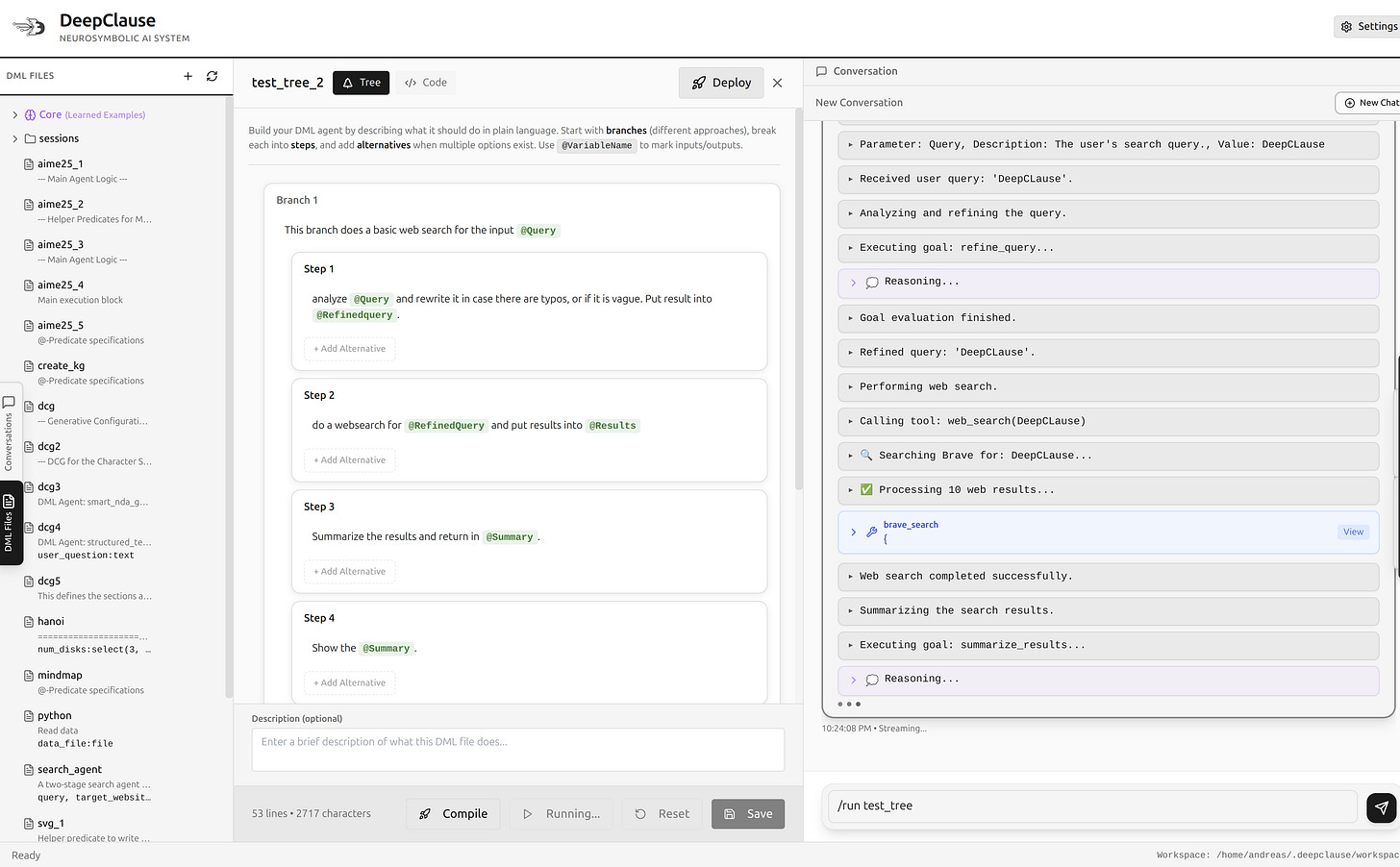Close the test_tree_2 editor with X
Screen dimensions: 1400x867
point(777,83)
